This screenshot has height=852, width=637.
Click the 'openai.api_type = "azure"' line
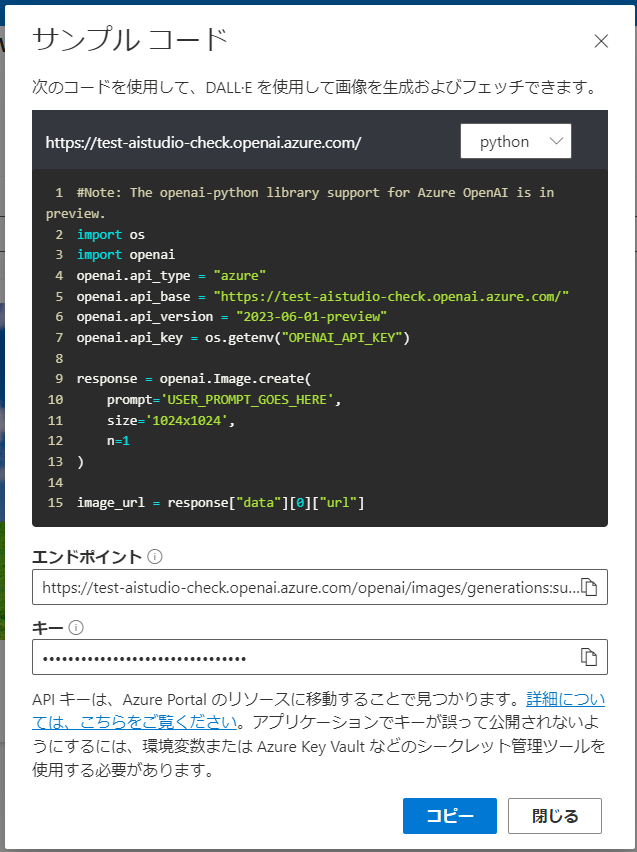(x=171, y=275)
